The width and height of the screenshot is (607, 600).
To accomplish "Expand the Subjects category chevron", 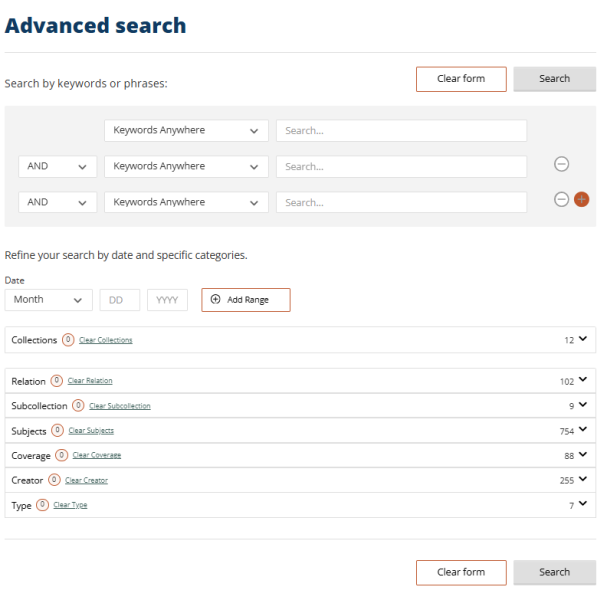I will coord(583,429).
